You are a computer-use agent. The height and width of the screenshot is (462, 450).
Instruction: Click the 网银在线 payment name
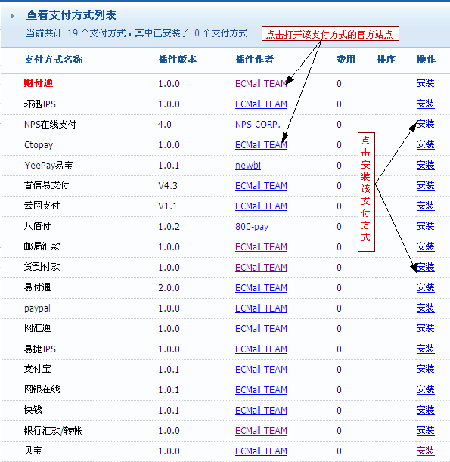tap(42, 389)
